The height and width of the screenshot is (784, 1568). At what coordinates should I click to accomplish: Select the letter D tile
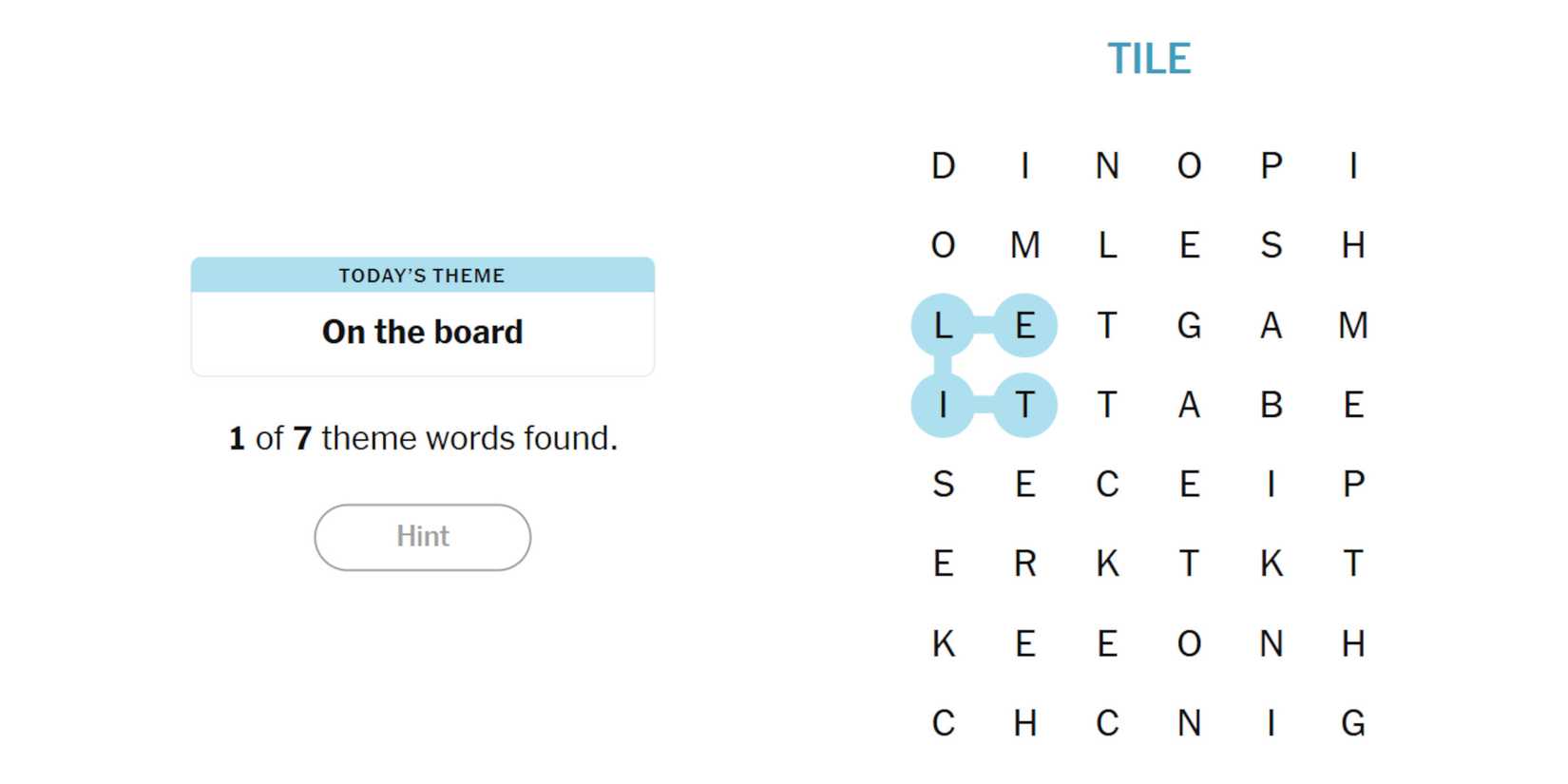tap(943, 166)
